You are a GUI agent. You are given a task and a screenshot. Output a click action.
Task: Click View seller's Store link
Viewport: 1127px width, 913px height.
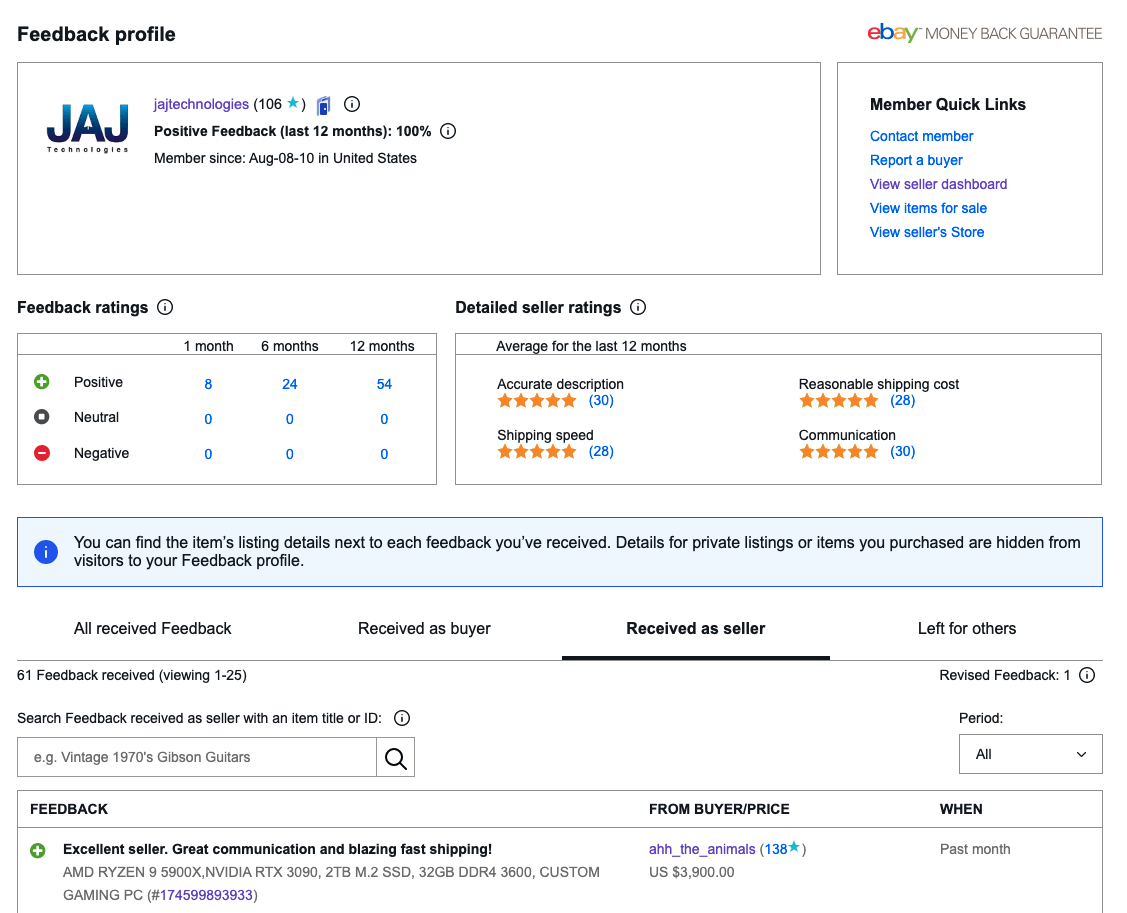pyautogui.click(x=926, y=232)
